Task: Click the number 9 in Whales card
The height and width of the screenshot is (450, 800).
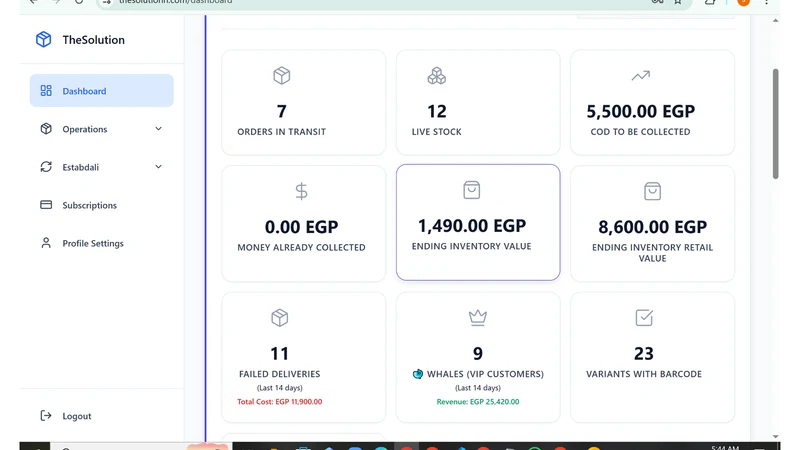Action: [478, 353]
